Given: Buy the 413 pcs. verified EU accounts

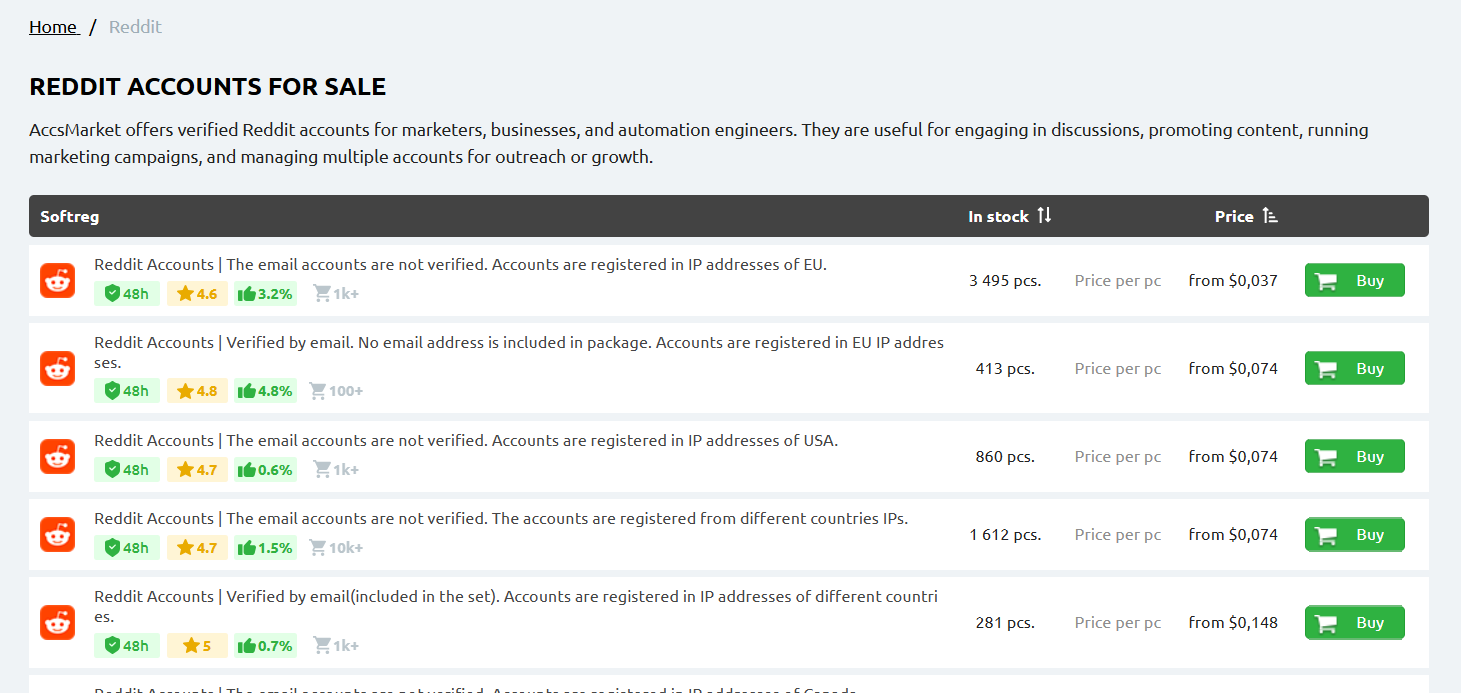Looking at the screenshot, I should (x=1354, y=368).
